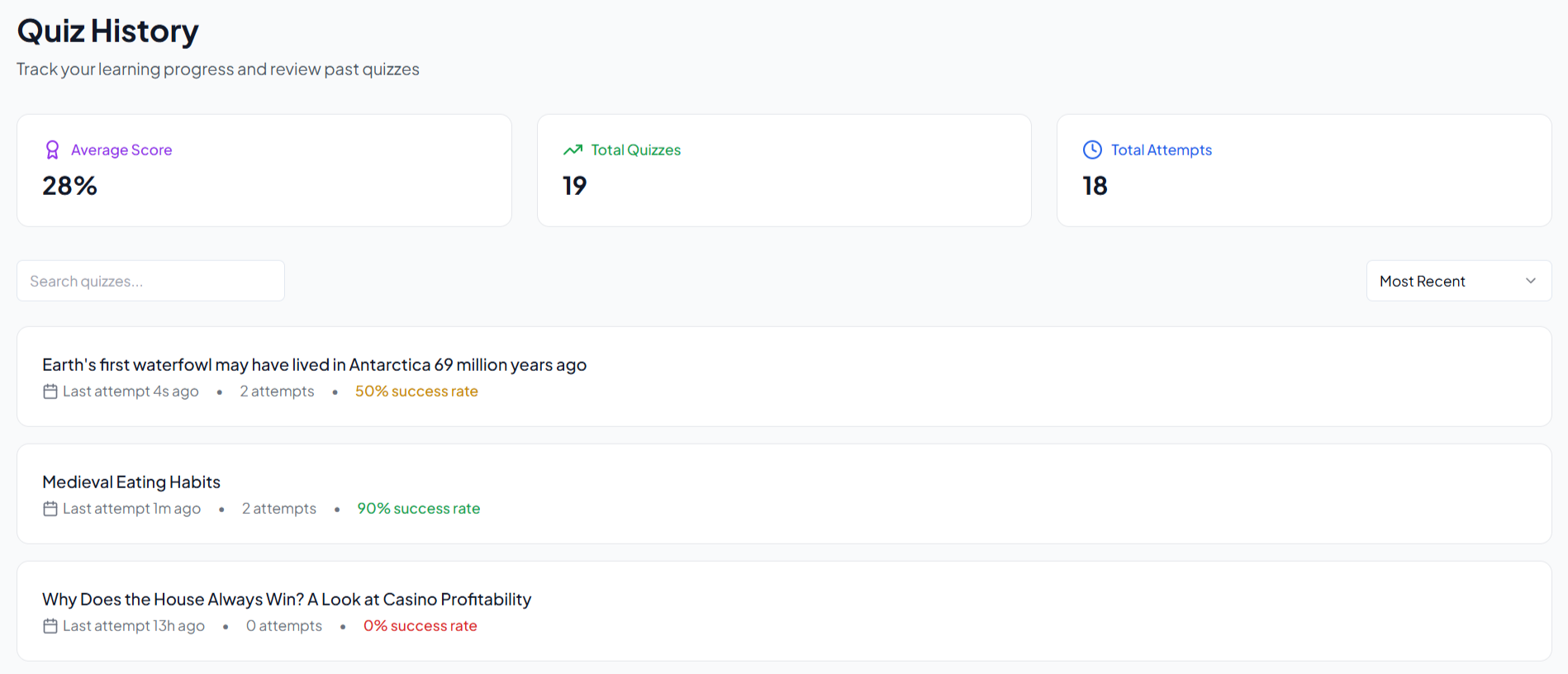Focus the Search quizzes input field

pyautogui.click(x=150, y=281)
